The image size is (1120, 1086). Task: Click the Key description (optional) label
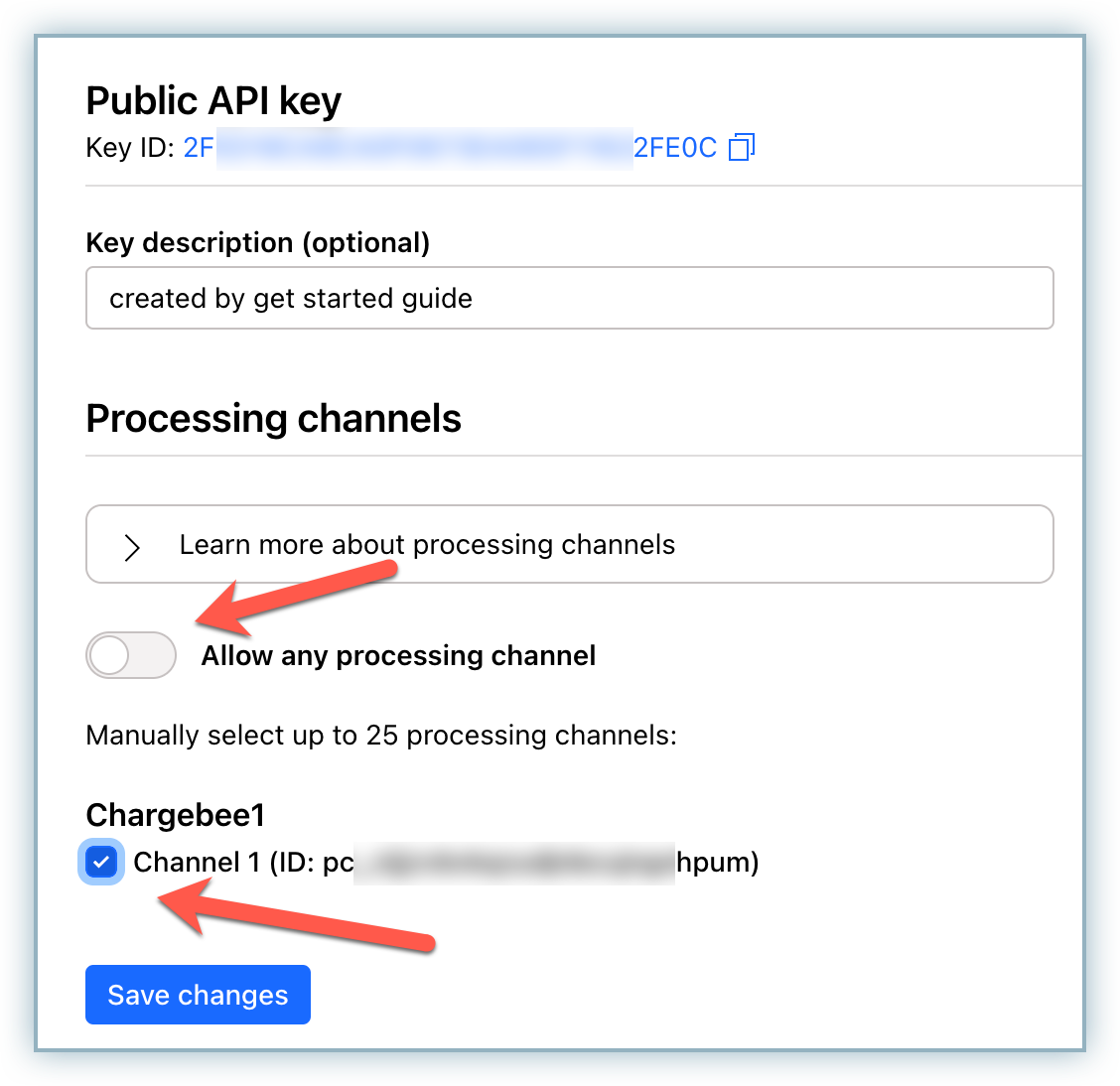click(257, 243)
